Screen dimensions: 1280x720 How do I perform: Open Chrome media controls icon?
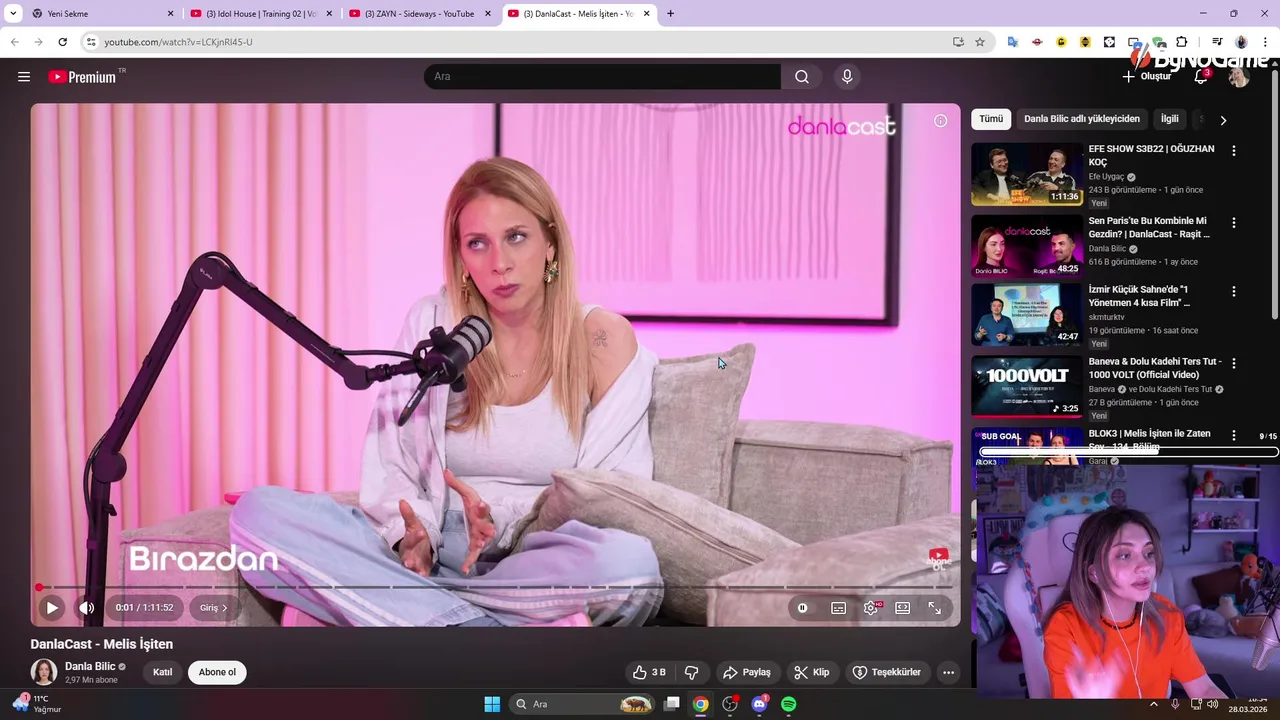1216,42
